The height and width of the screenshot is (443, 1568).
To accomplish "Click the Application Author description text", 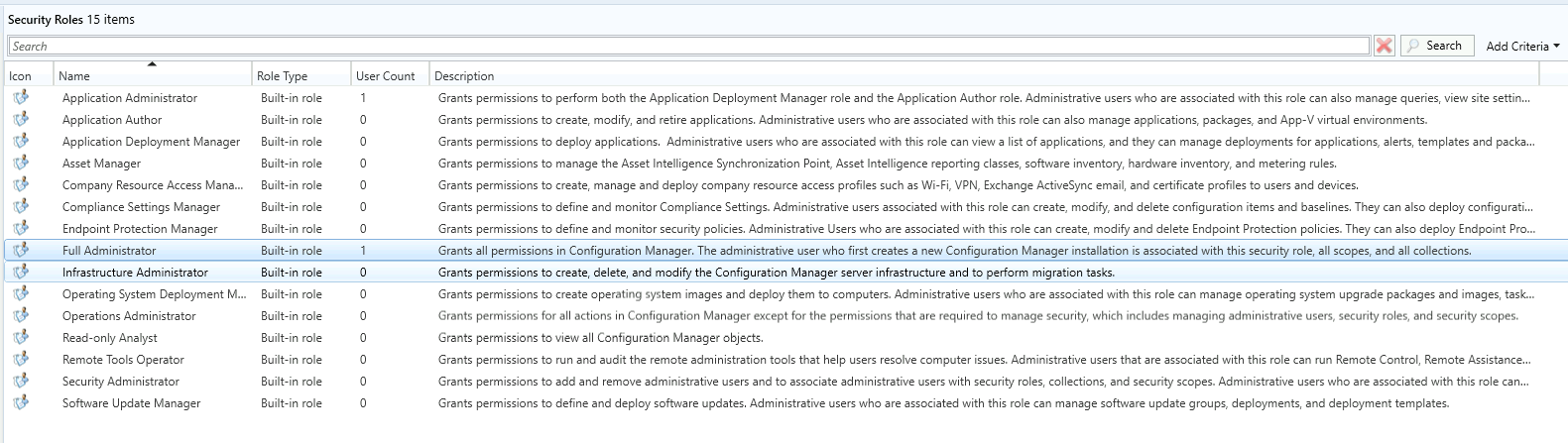I will (x=933, y=120).
